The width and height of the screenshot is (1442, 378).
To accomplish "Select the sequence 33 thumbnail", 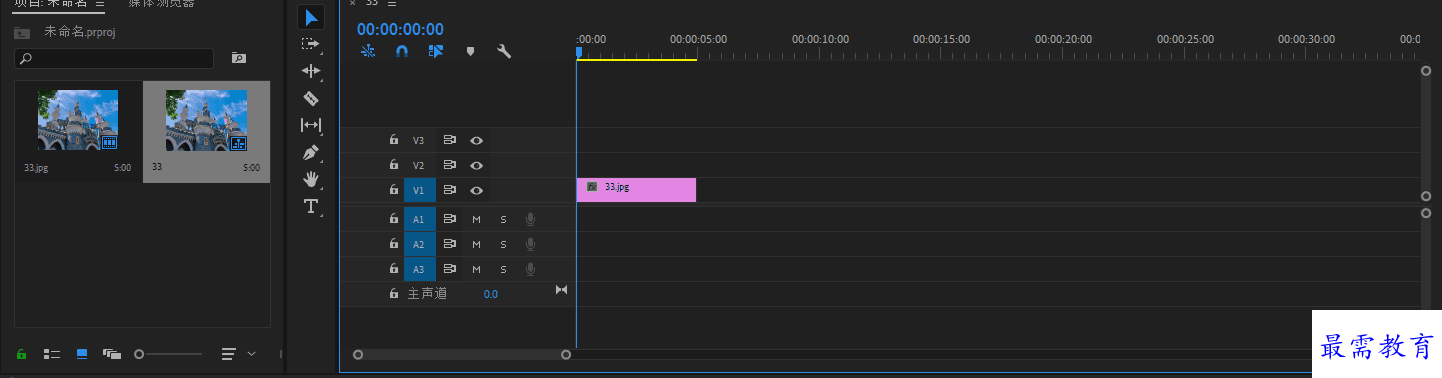I will (x=206, y=121).
